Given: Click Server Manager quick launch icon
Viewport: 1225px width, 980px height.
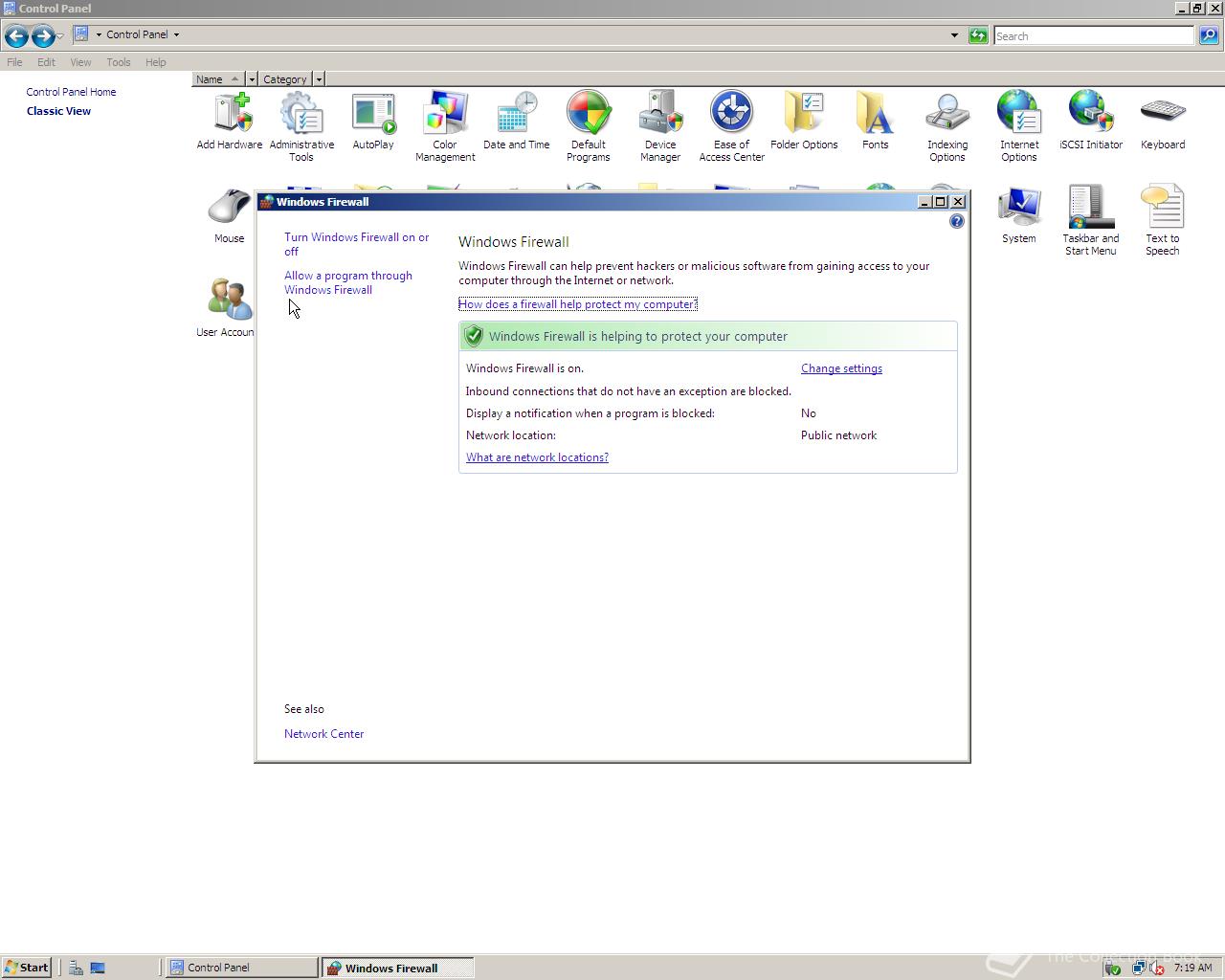Looking at the screenshot, I should 76,968.
